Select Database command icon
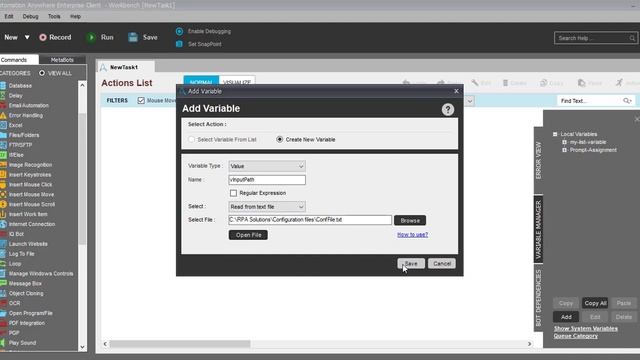Image resolution: width=640 pixels, height=360 pixels. click(3, 86)
